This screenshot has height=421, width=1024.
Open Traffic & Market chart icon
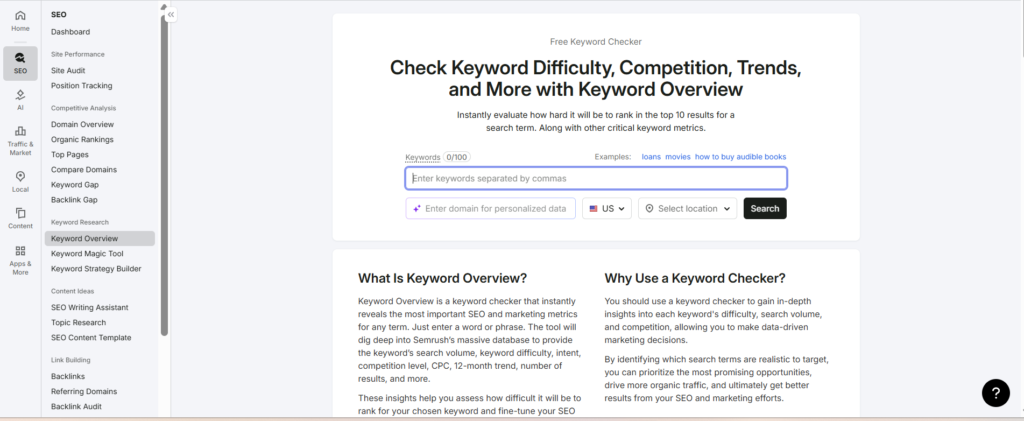(20, 131)
